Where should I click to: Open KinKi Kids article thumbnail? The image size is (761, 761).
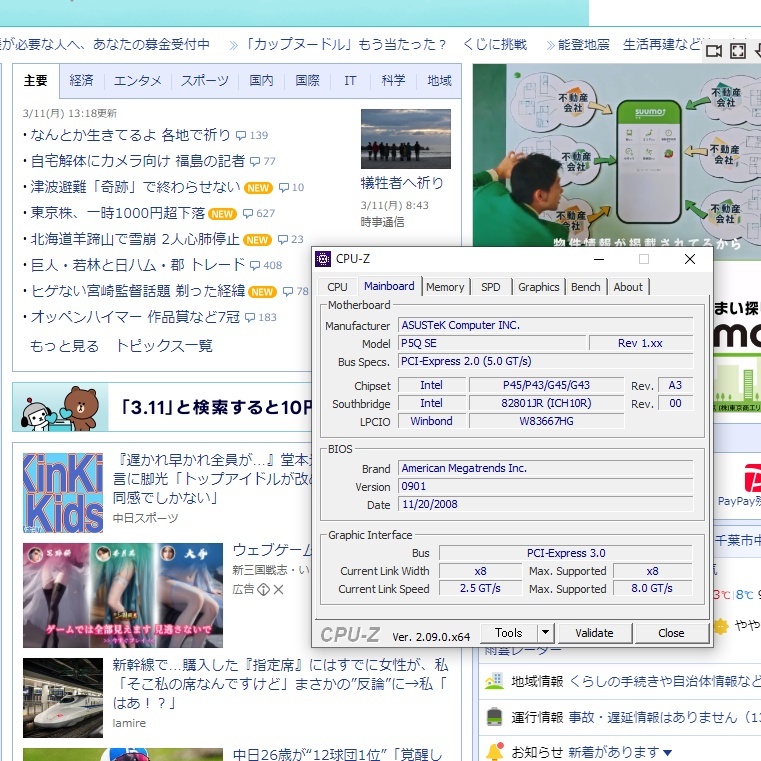pos(63,493)
